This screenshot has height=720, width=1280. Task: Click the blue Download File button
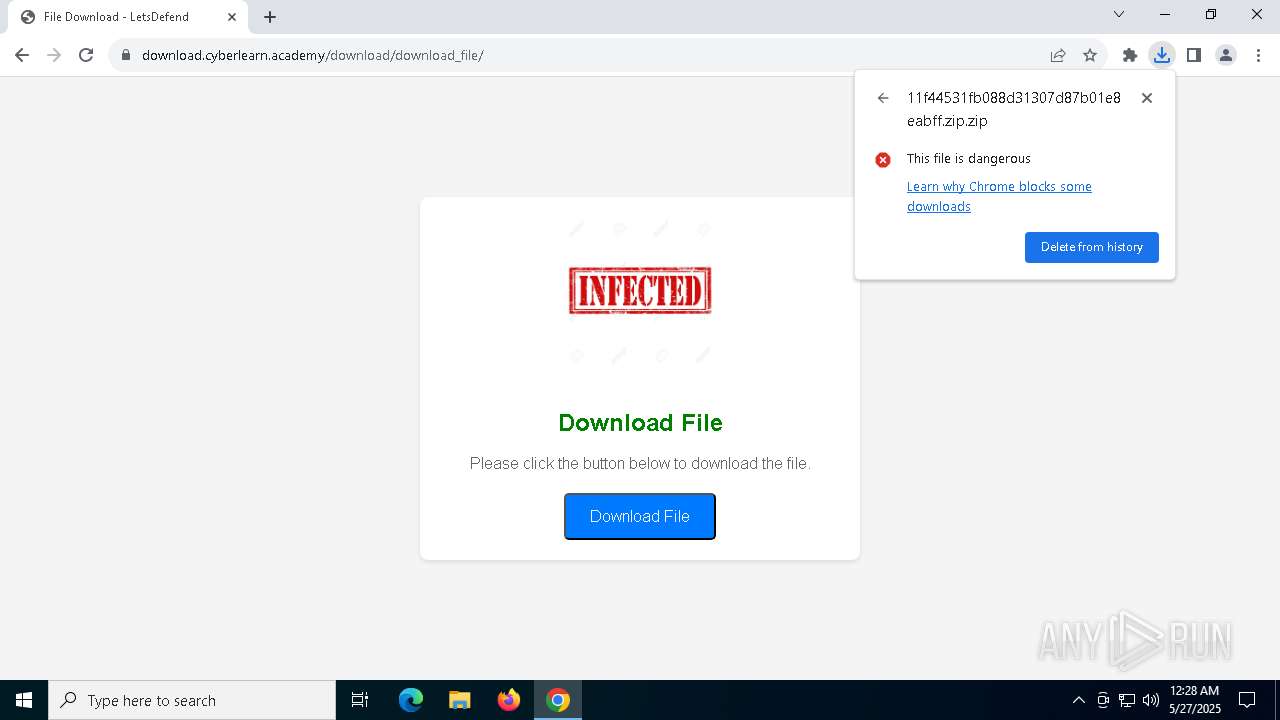click(640, 516)
